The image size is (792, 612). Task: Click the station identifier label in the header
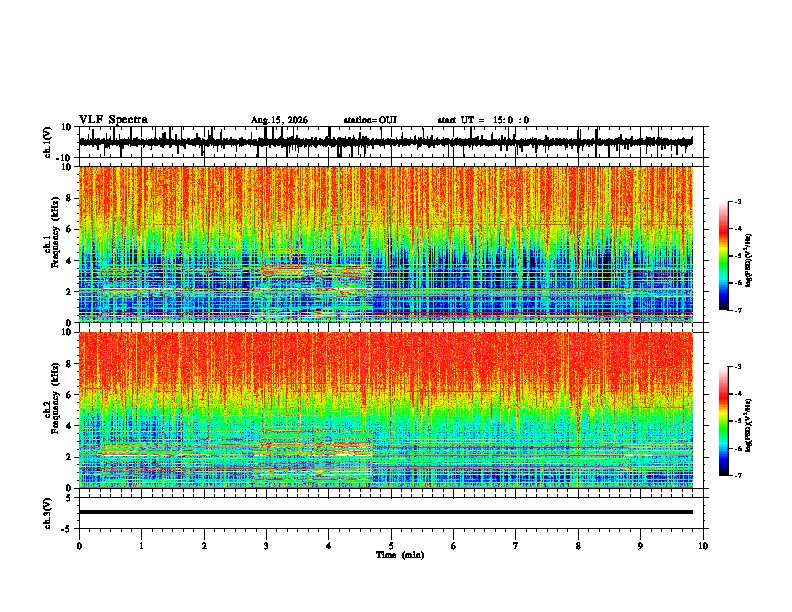click(370, 120)
